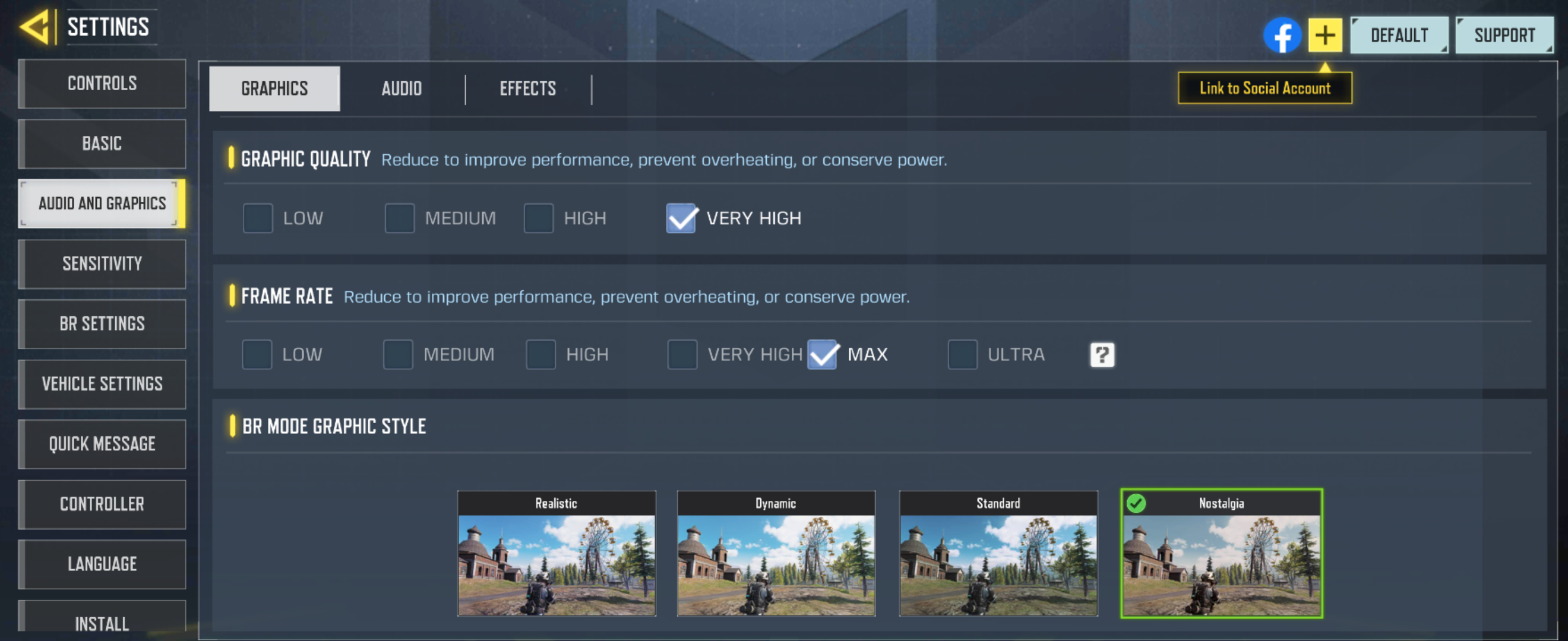Switch to the Audio tab
Image resolution: width=1568 pixels, height=641 pixels.
click(x=401, y=89)
